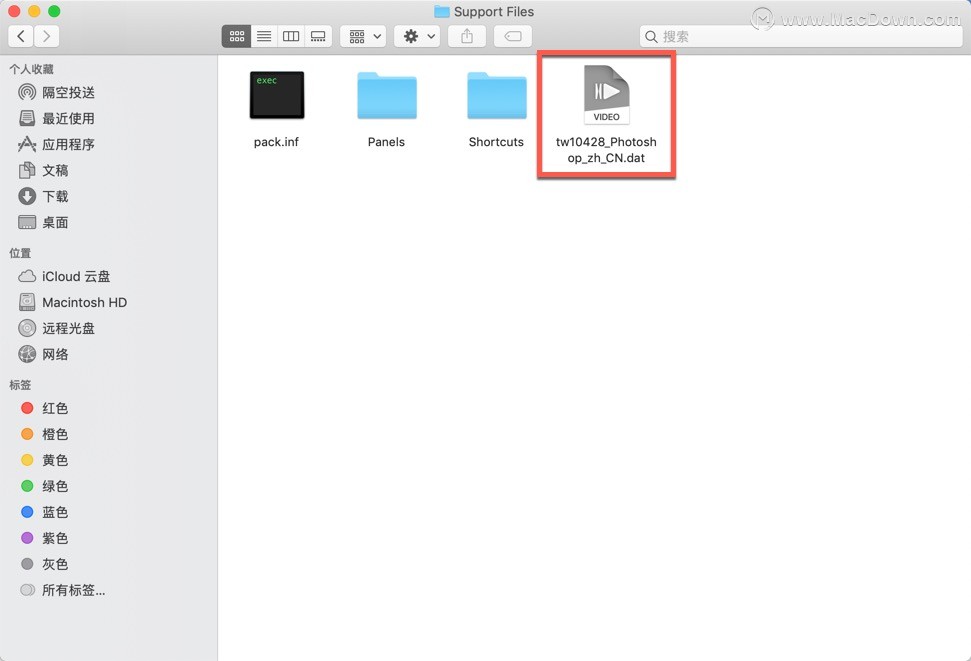Zoom the window with green button
971x661 pixels.
click(54, 11)
